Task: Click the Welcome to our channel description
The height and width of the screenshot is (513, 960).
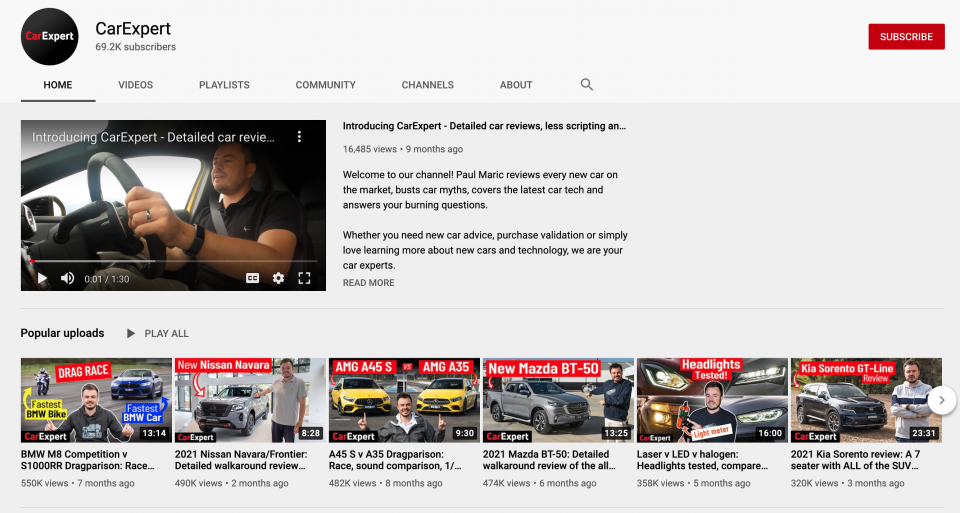Action: click(481, 190)
